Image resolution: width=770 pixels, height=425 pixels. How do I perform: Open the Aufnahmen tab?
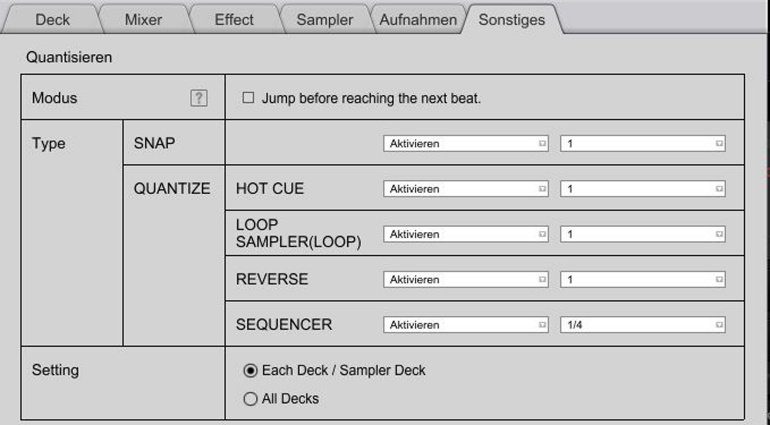418,19
